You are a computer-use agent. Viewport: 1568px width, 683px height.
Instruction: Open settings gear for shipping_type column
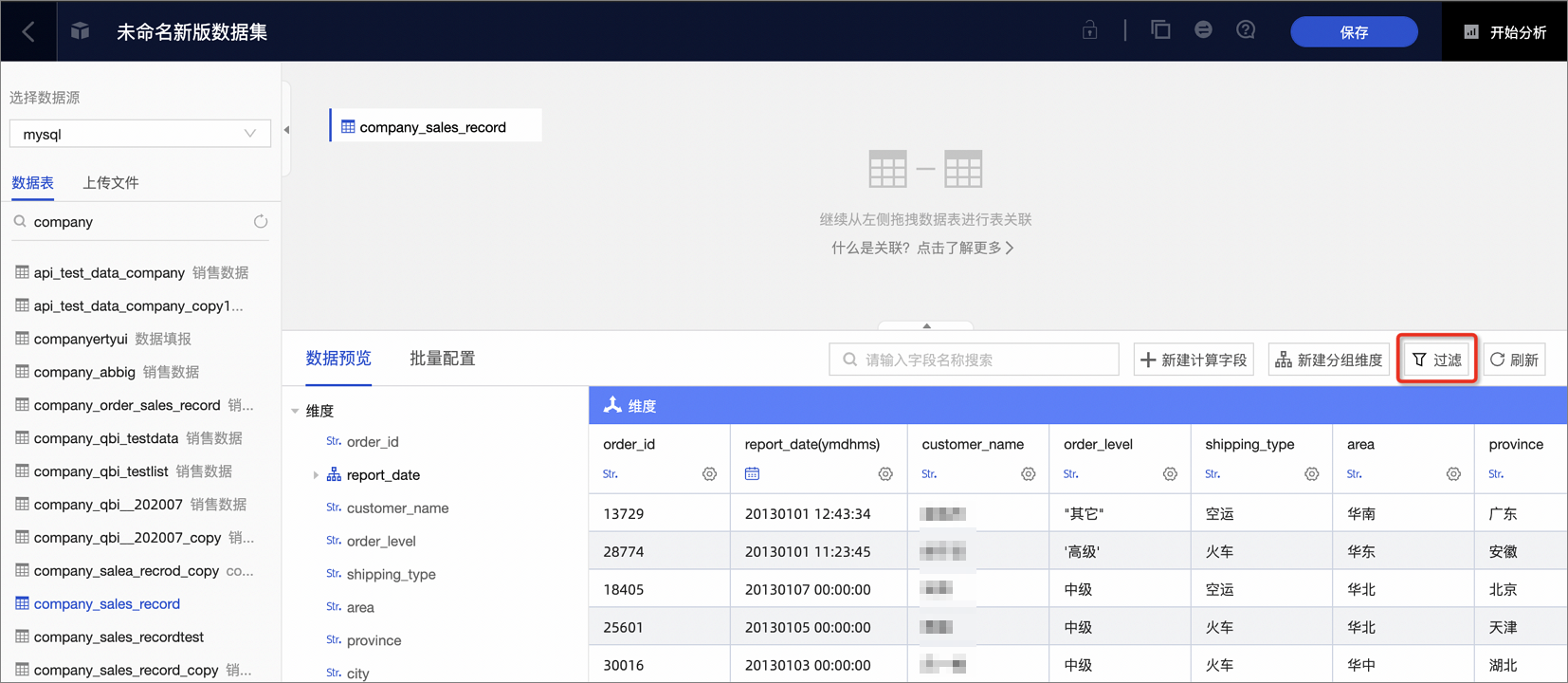tap(1311, 474)
